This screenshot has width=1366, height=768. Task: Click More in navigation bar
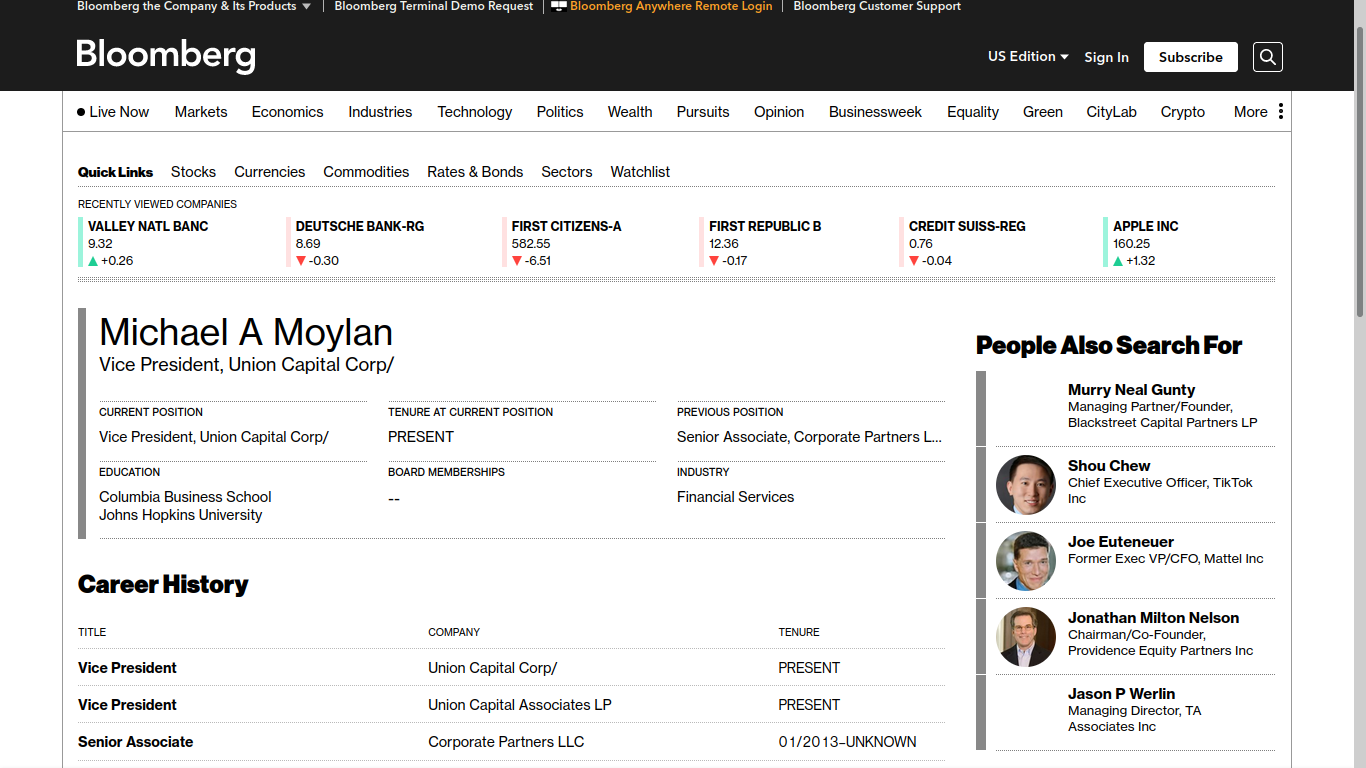pyautogui.click(x=1250, y=112)
